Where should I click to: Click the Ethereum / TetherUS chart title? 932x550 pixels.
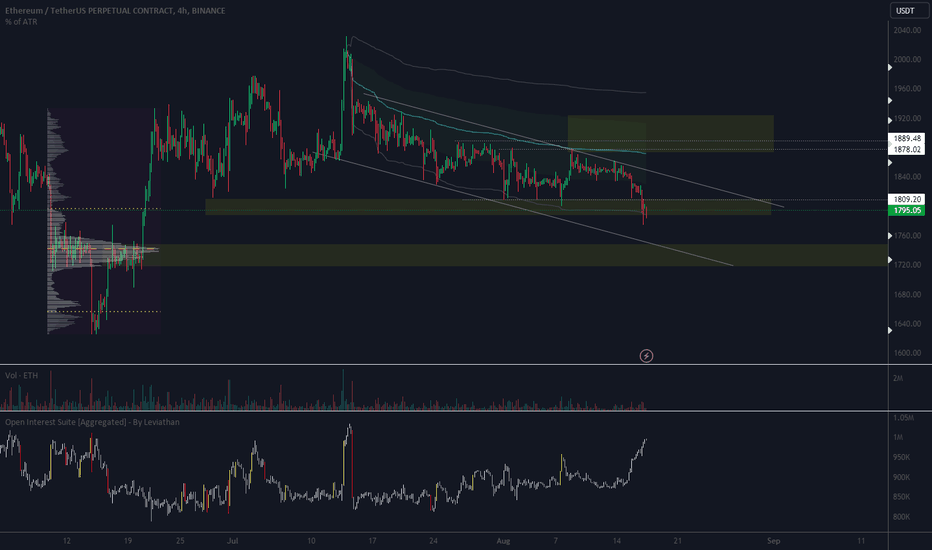115,11
